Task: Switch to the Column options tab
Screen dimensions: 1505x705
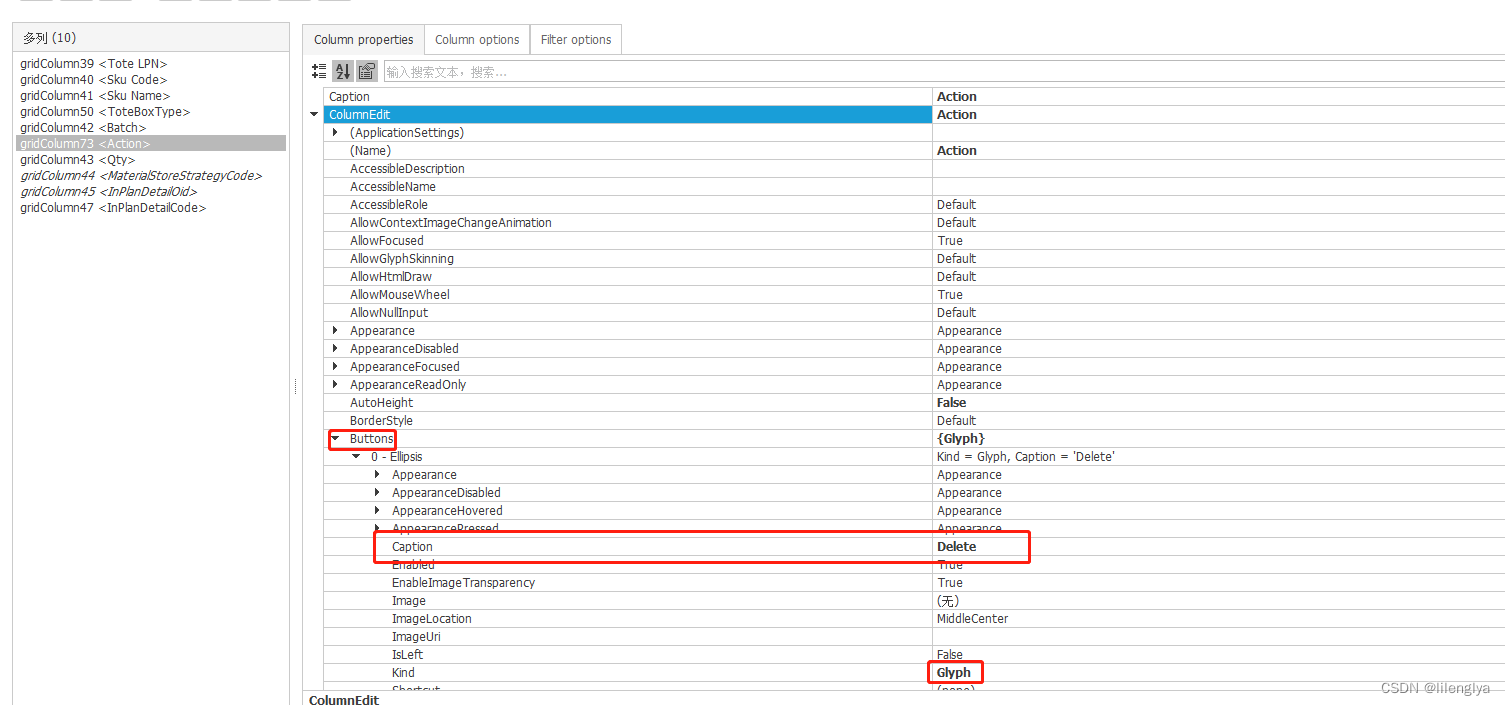Action: (x=477, y=39)
